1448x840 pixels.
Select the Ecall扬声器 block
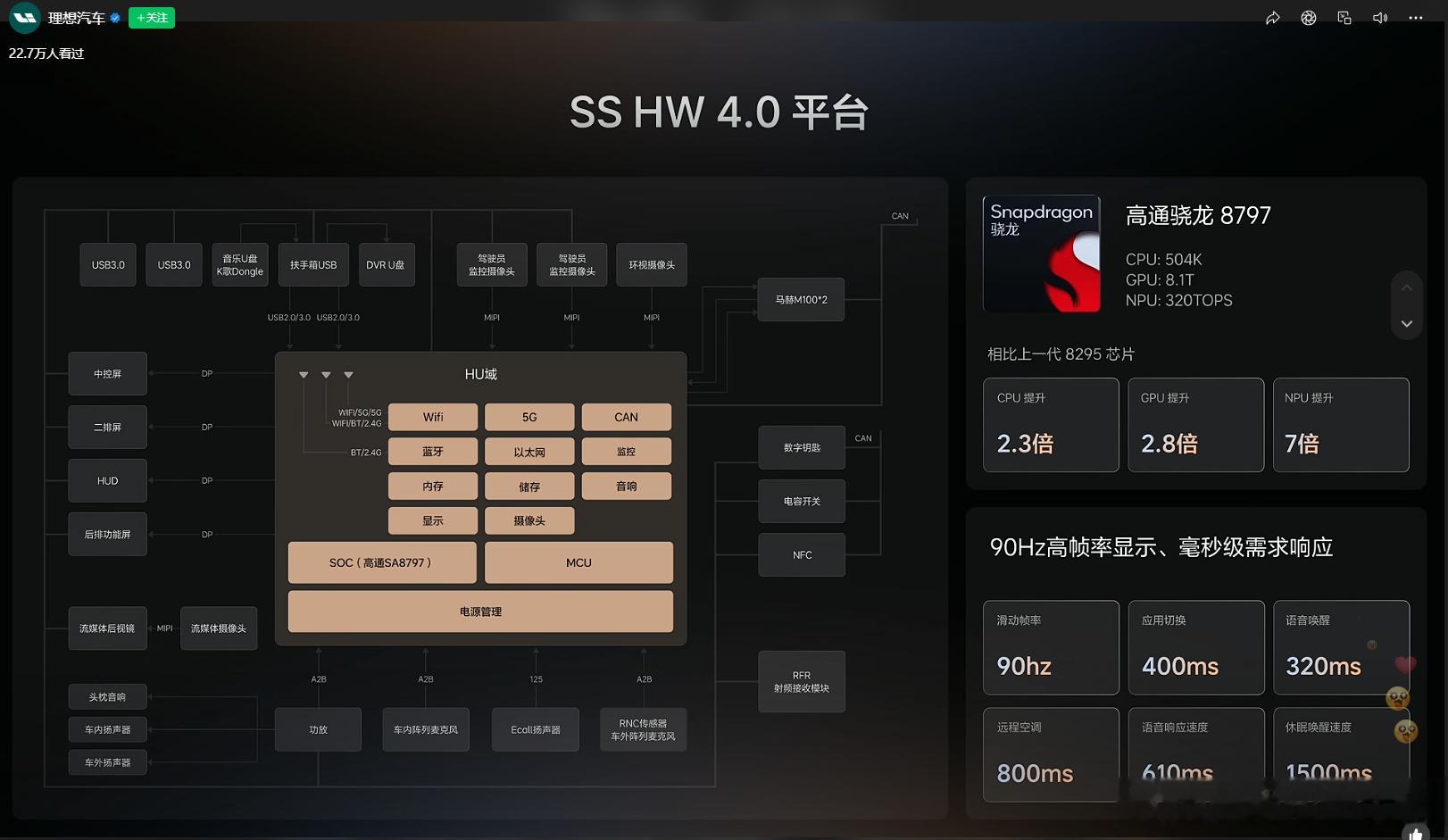tap(536, 730)
